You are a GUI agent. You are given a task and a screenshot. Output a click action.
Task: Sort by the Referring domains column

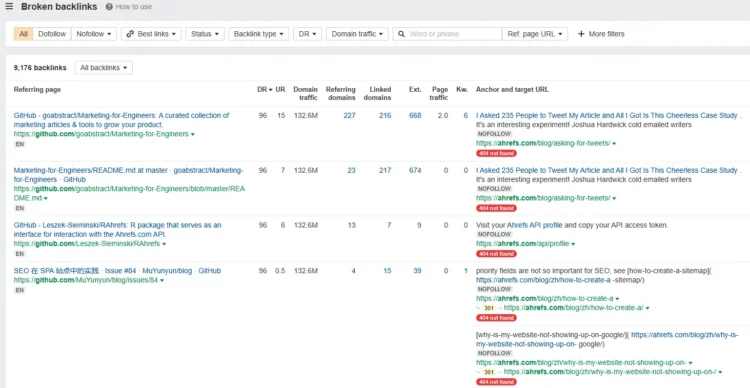pyautogui.click(x=341, y=93)
